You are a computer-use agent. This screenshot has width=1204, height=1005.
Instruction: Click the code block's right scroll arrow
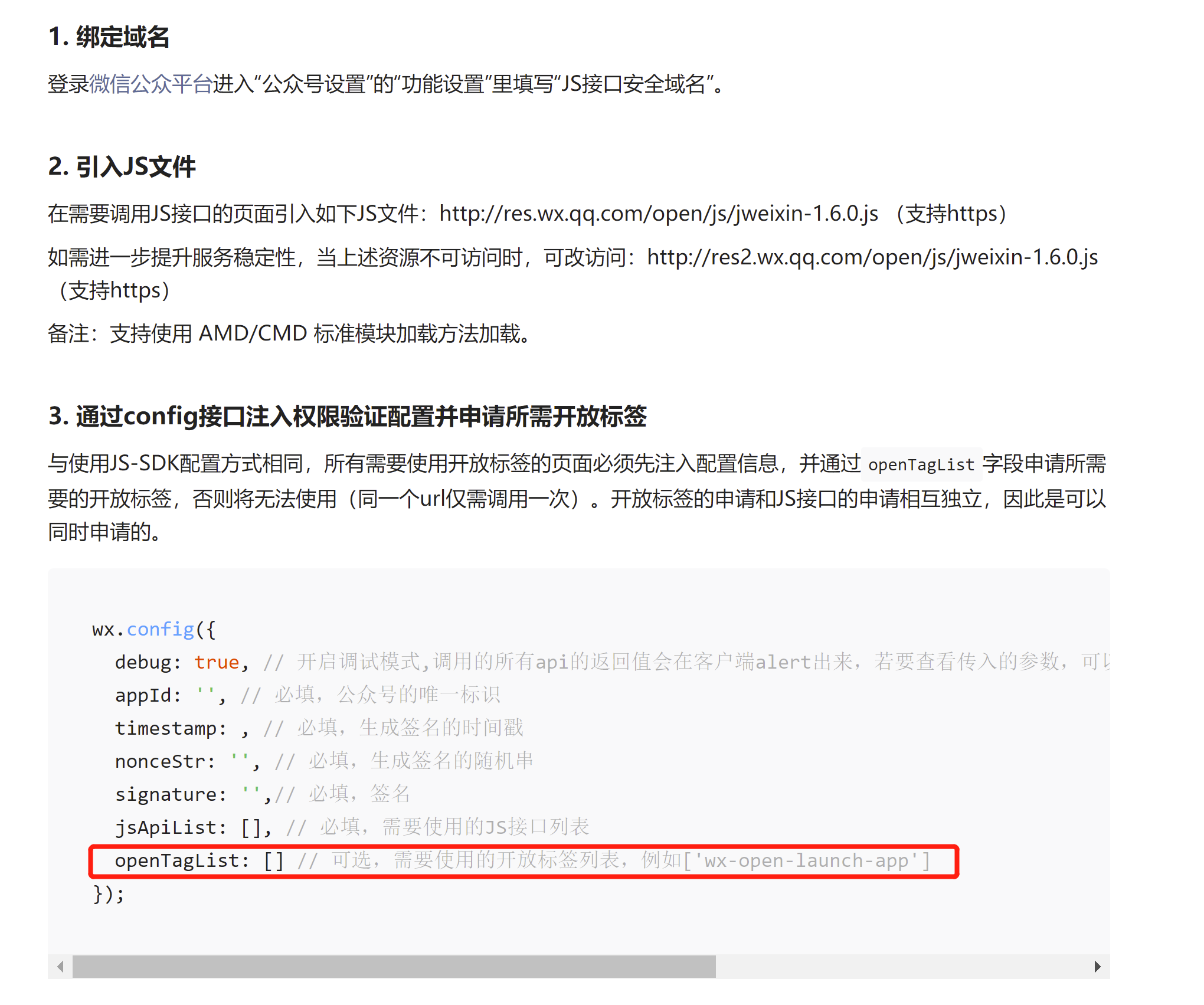(x=1097, y=967)
